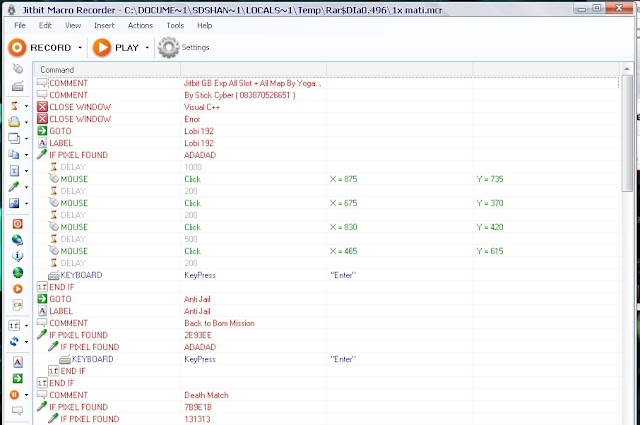
Task: Open the File menu
Action: coord(20,25)
